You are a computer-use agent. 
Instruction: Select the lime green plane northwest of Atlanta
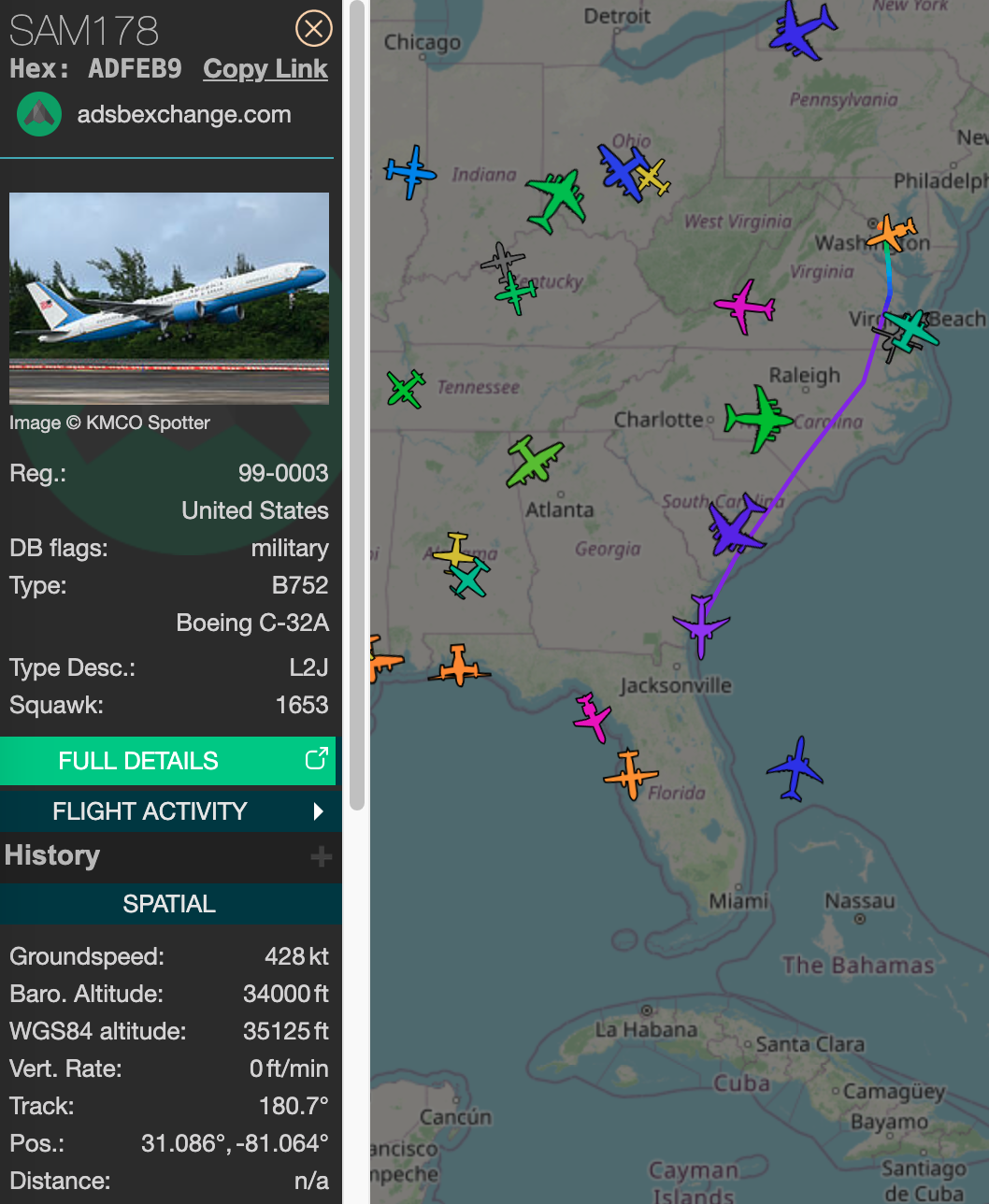(534, 461)
